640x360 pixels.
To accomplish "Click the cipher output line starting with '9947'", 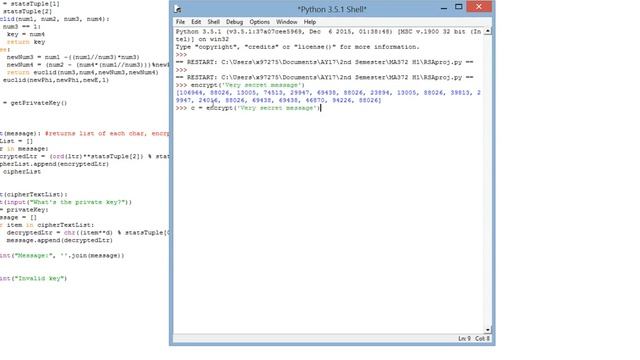I will click(278, 100).
